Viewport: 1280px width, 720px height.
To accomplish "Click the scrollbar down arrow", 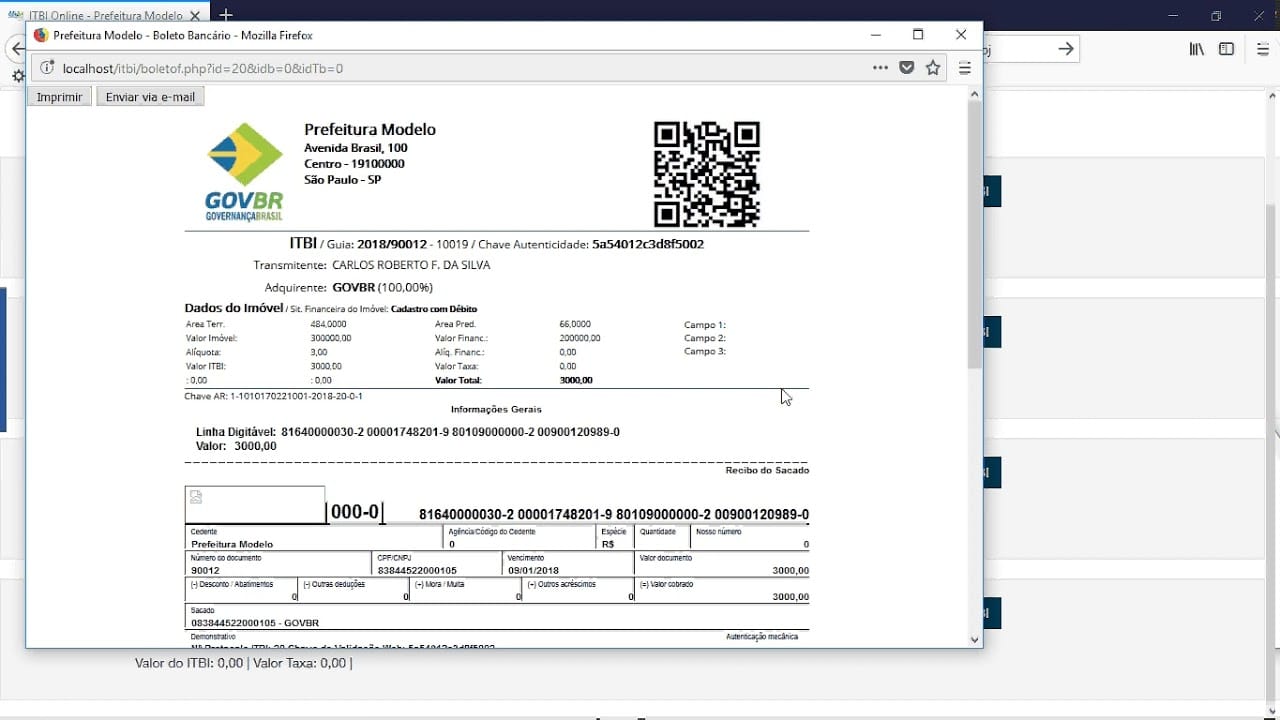I will click(x=974, y=639).
